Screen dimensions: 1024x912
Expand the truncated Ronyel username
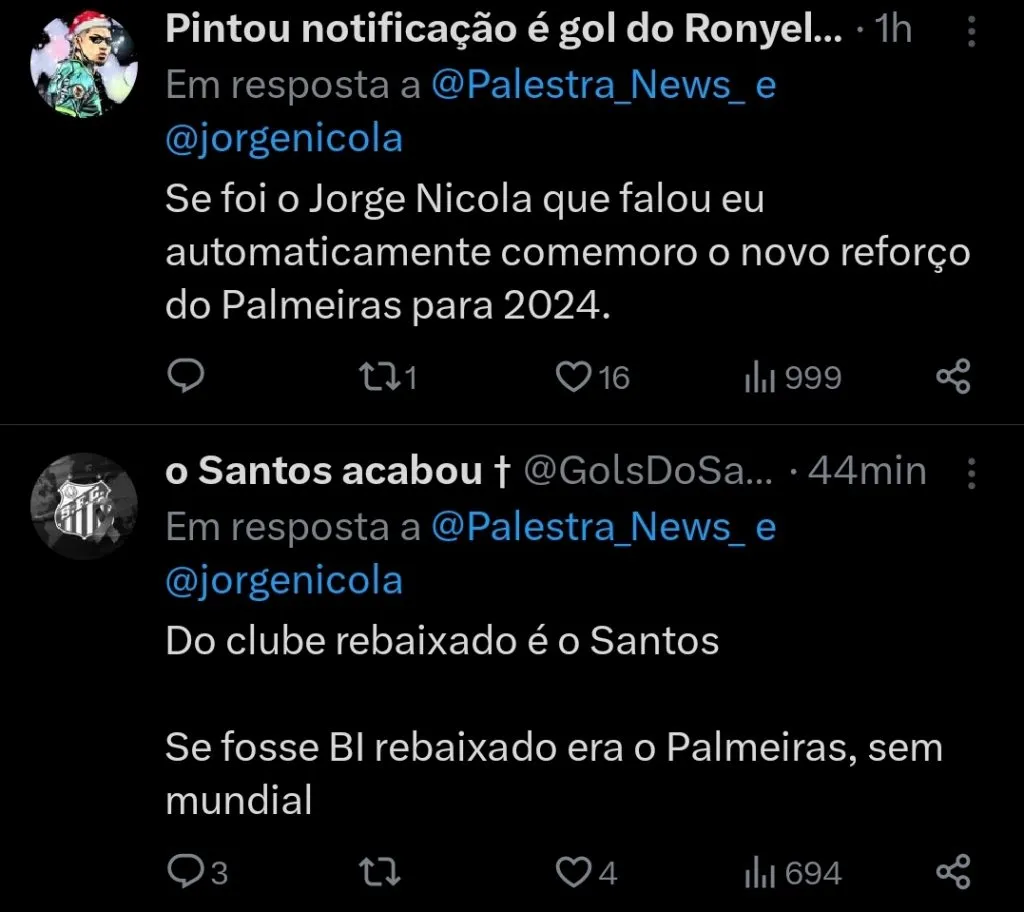pos(500,29)
